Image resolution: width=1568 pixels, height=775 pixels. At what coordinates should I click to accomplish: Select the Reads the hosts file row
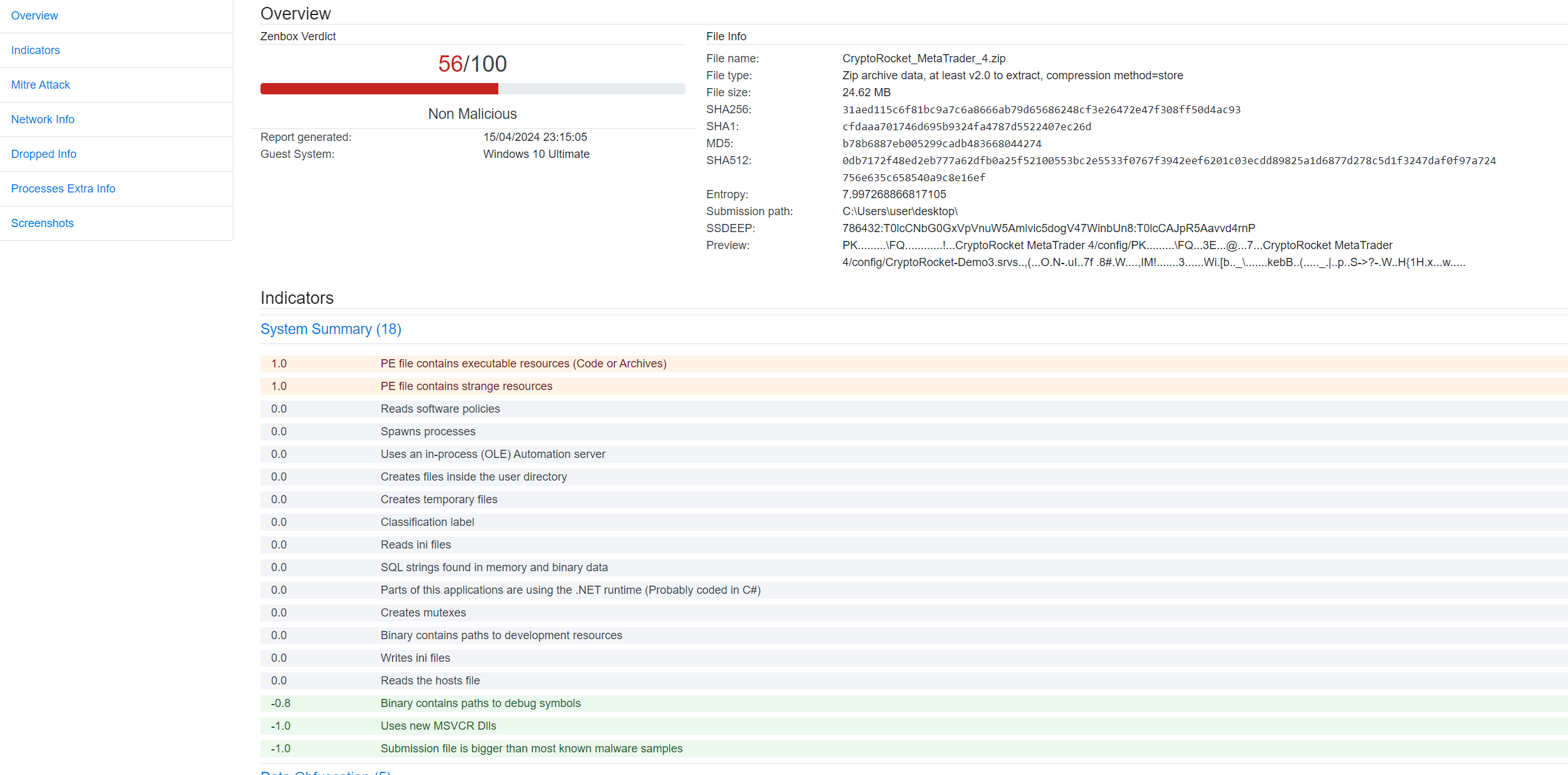tap(430, 681)
